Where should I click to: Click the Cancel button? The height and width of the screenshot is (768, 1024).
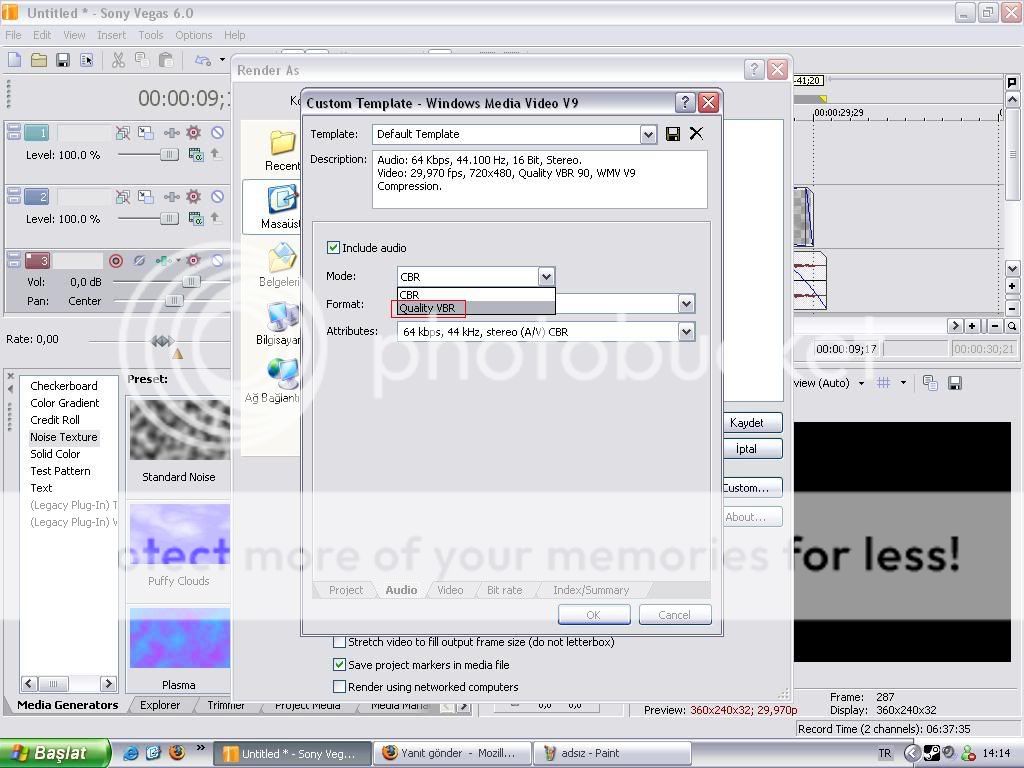coord(675,615)
